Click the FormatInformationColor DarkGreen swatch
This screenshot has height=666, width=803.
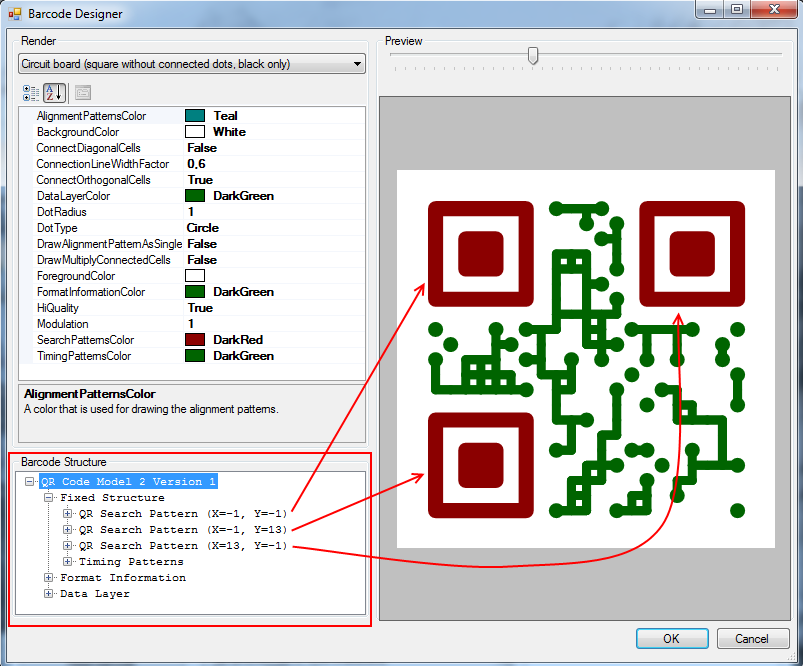195,292
